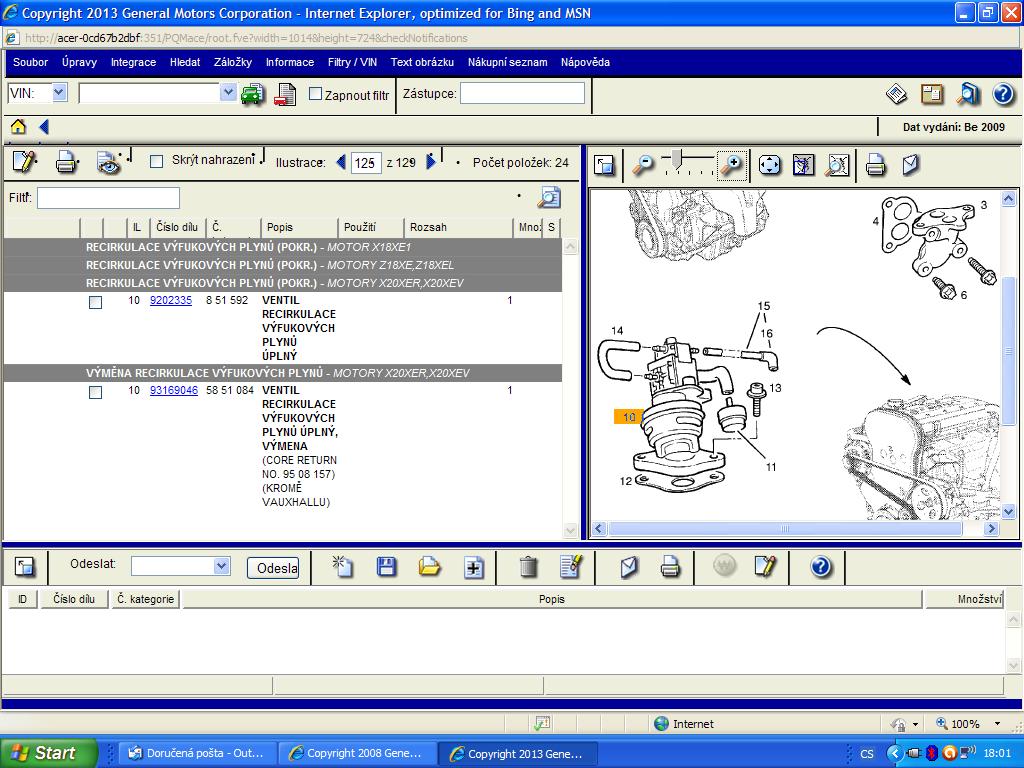Click the green car vehicle icon
Viewport: 1024px width, 768px height.
pyautogui.click(x=252, y=95)
